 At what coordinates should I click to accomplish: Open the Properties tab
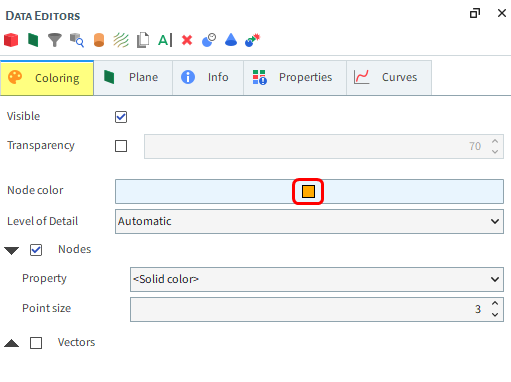point(295,78)
